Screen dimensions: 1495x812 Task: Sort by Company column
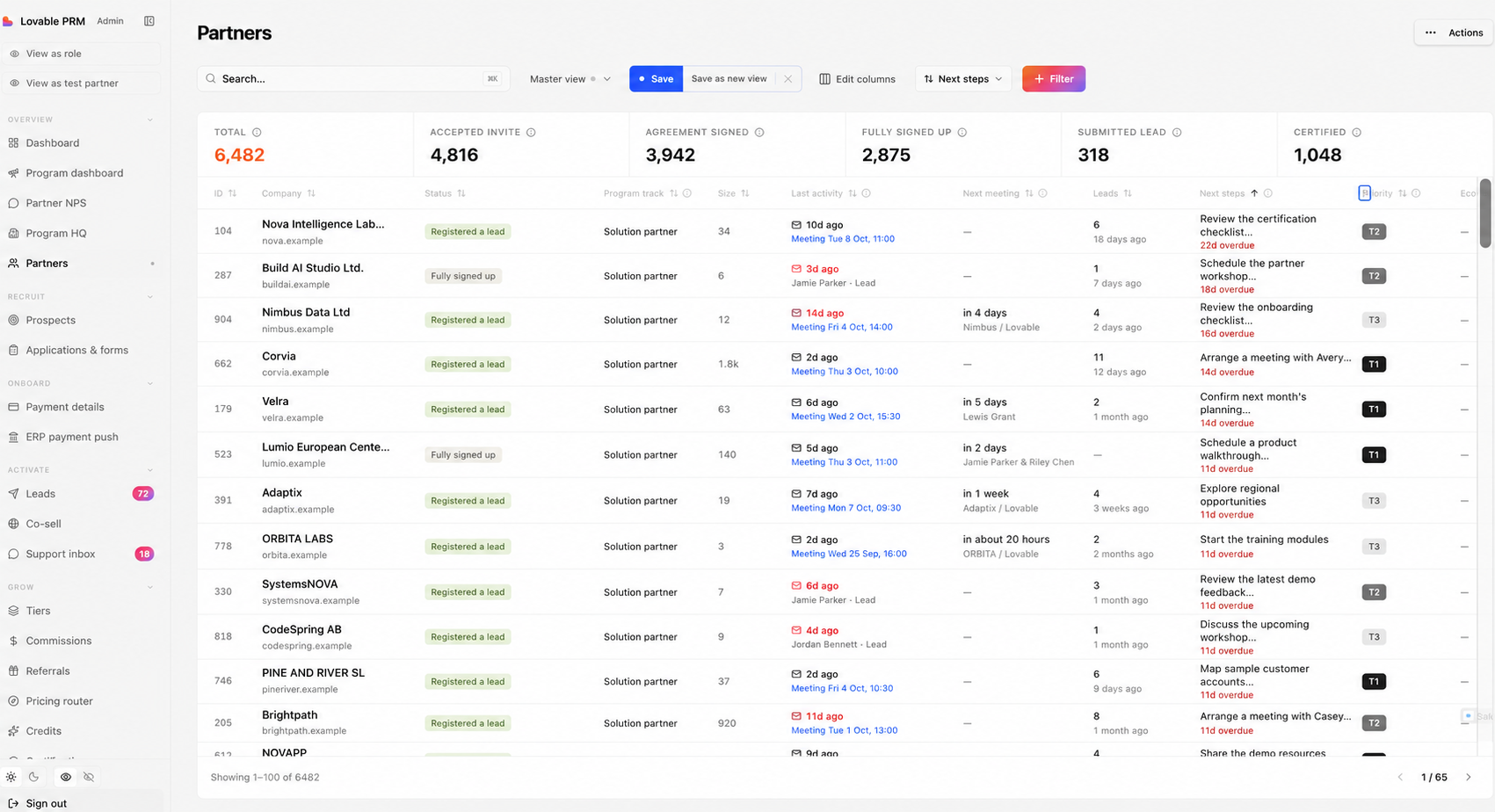click(311, 193)
